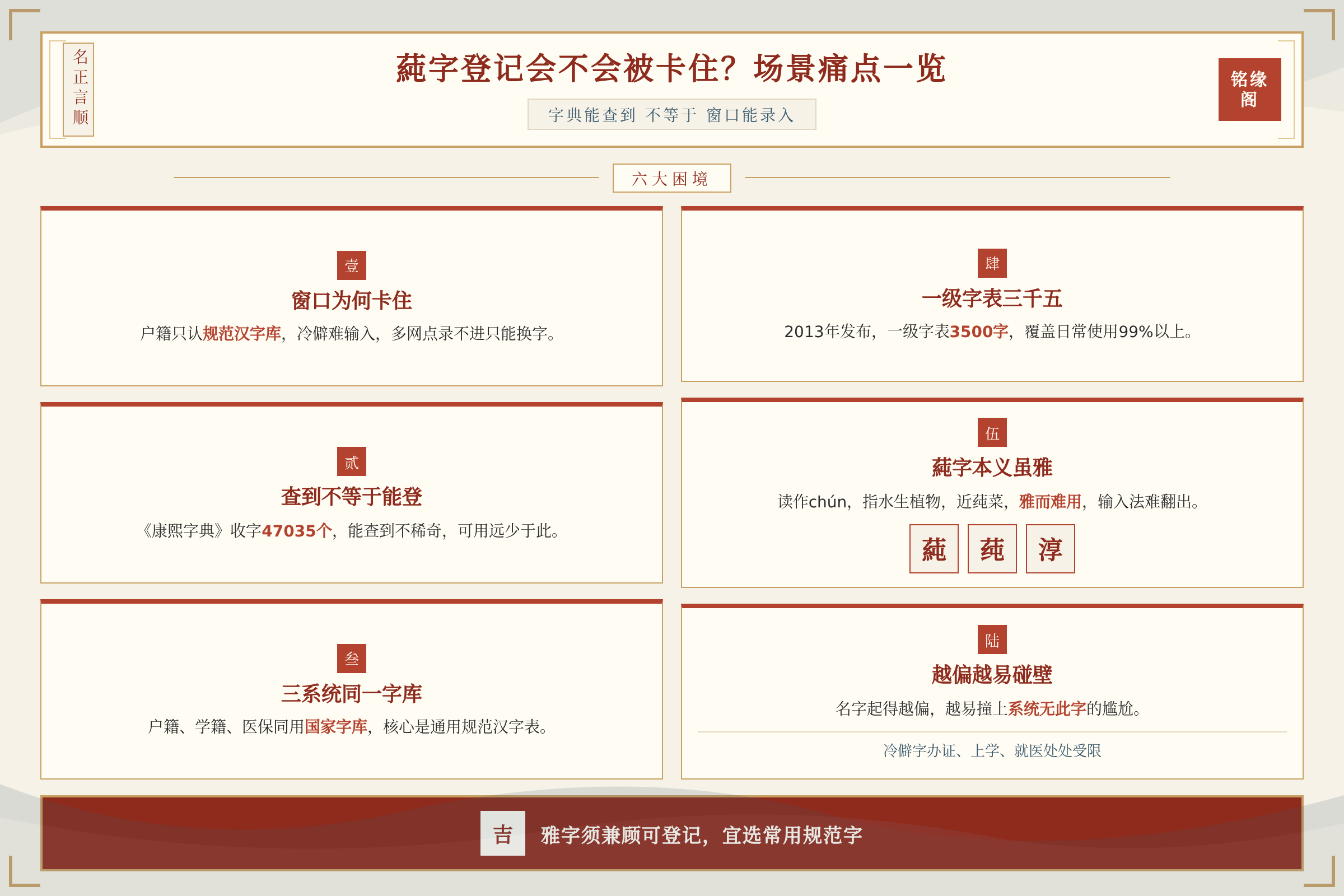Viewport: 1344px width, 896px height.
Task: Click highlighted text 系统无此字
Action: [1046, 708]
